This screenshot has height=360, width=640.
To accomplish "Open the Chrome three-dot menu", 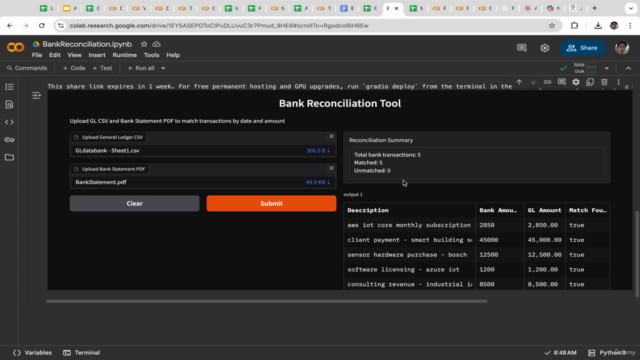I will [x=630, y=25].
